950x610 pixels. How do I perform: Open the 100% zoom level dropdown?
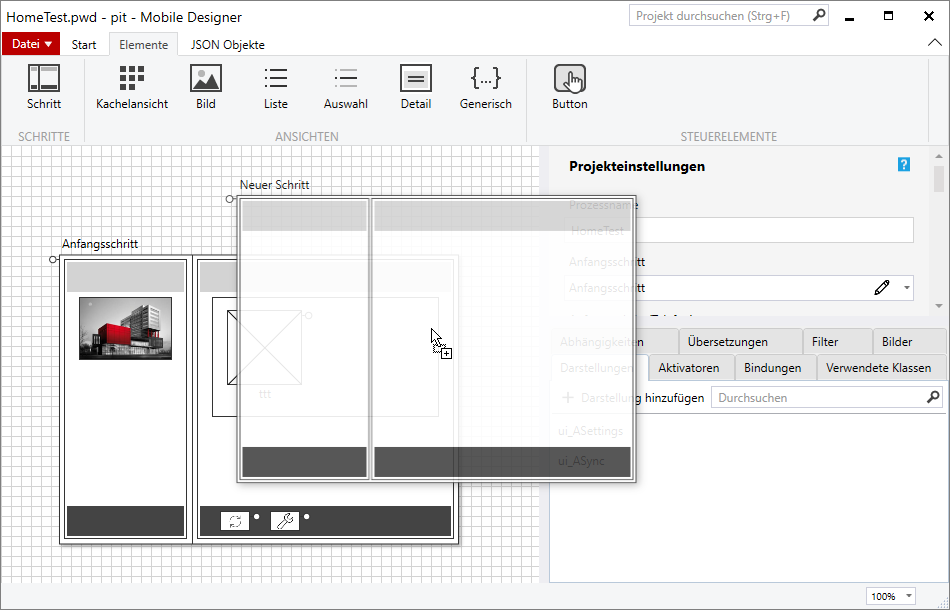point(892,596)
